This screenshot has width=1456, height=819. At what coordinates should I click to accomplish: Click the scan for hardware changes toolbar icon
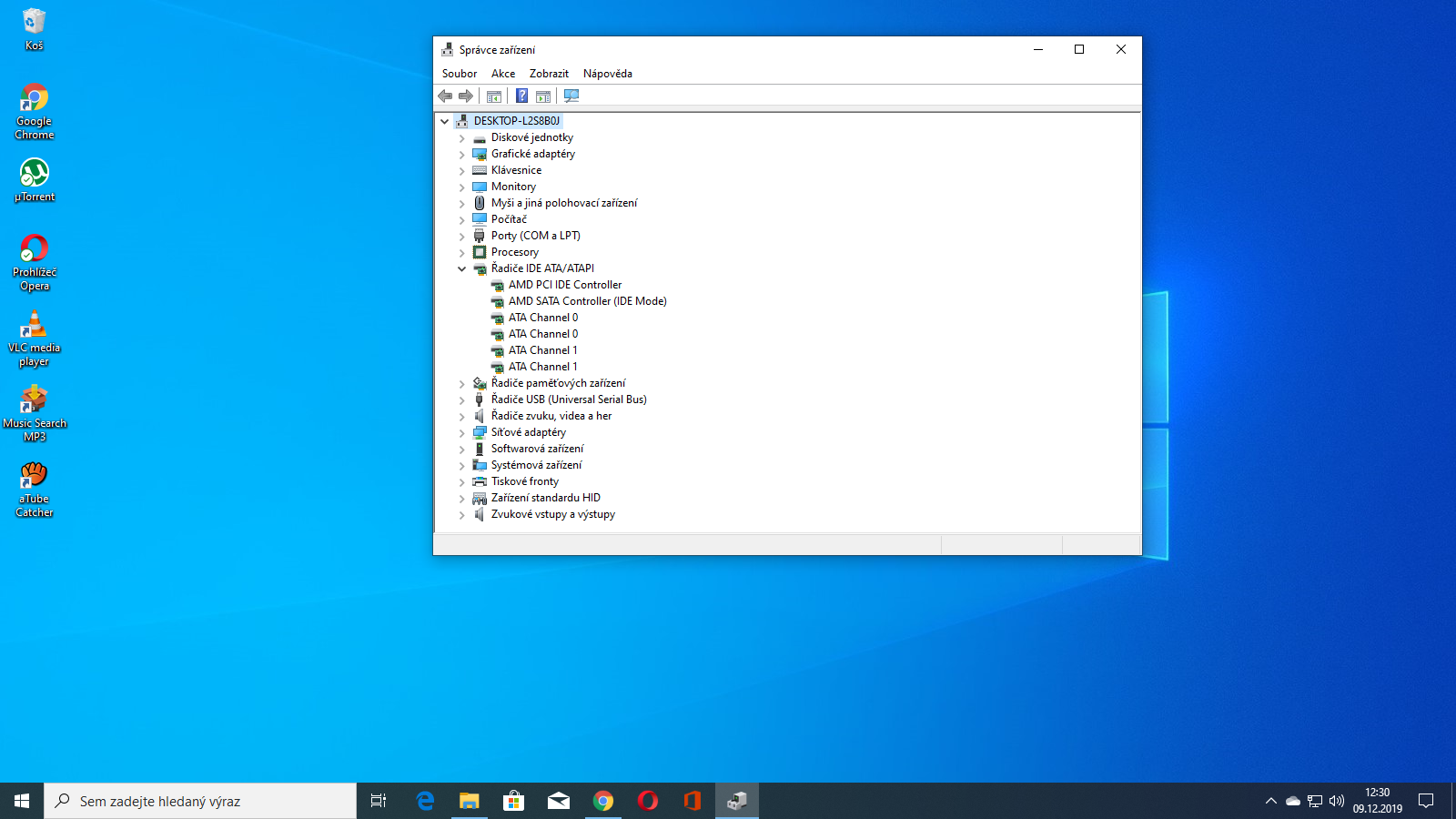571,96
